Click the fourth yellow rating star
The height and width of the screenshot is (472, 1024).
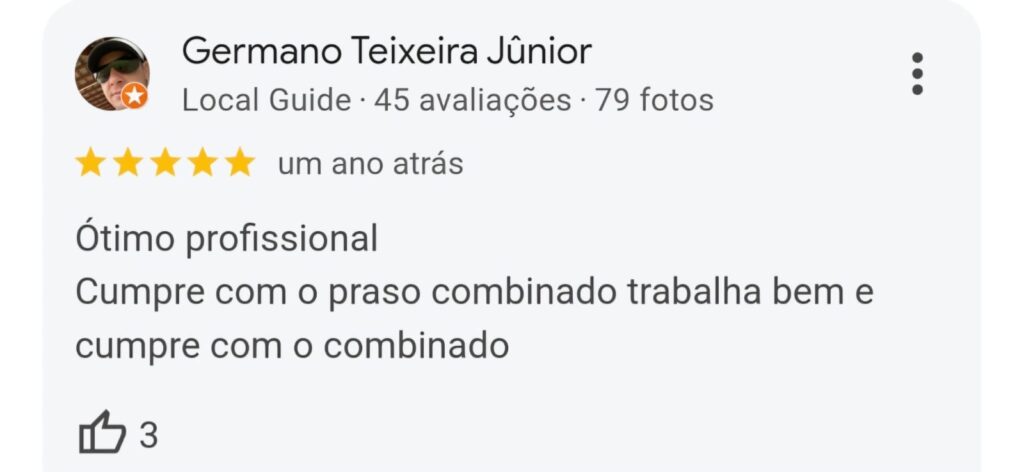[202, 162]
